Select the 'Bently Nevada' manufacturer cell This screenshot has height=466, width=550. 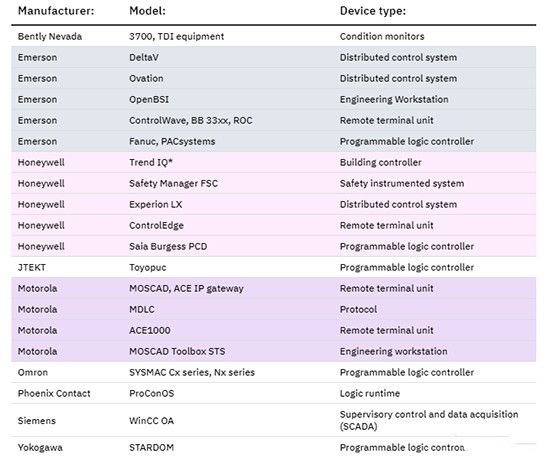[x=50, y=36]
